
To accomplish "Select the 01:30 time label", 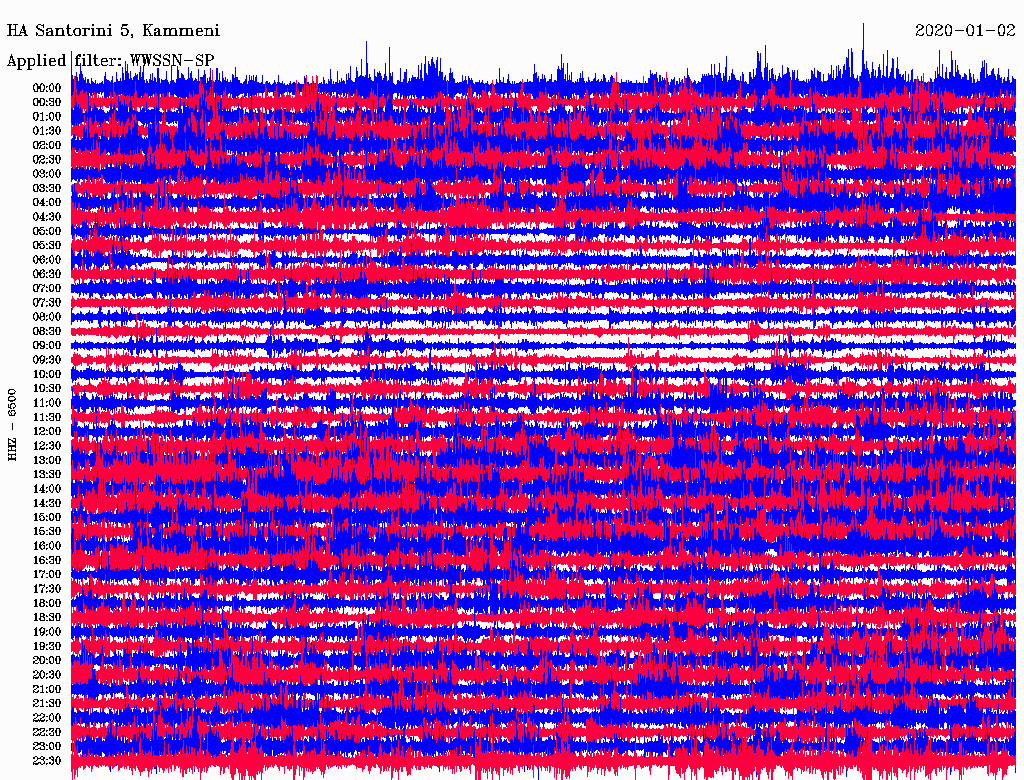I will pos(47,131).
